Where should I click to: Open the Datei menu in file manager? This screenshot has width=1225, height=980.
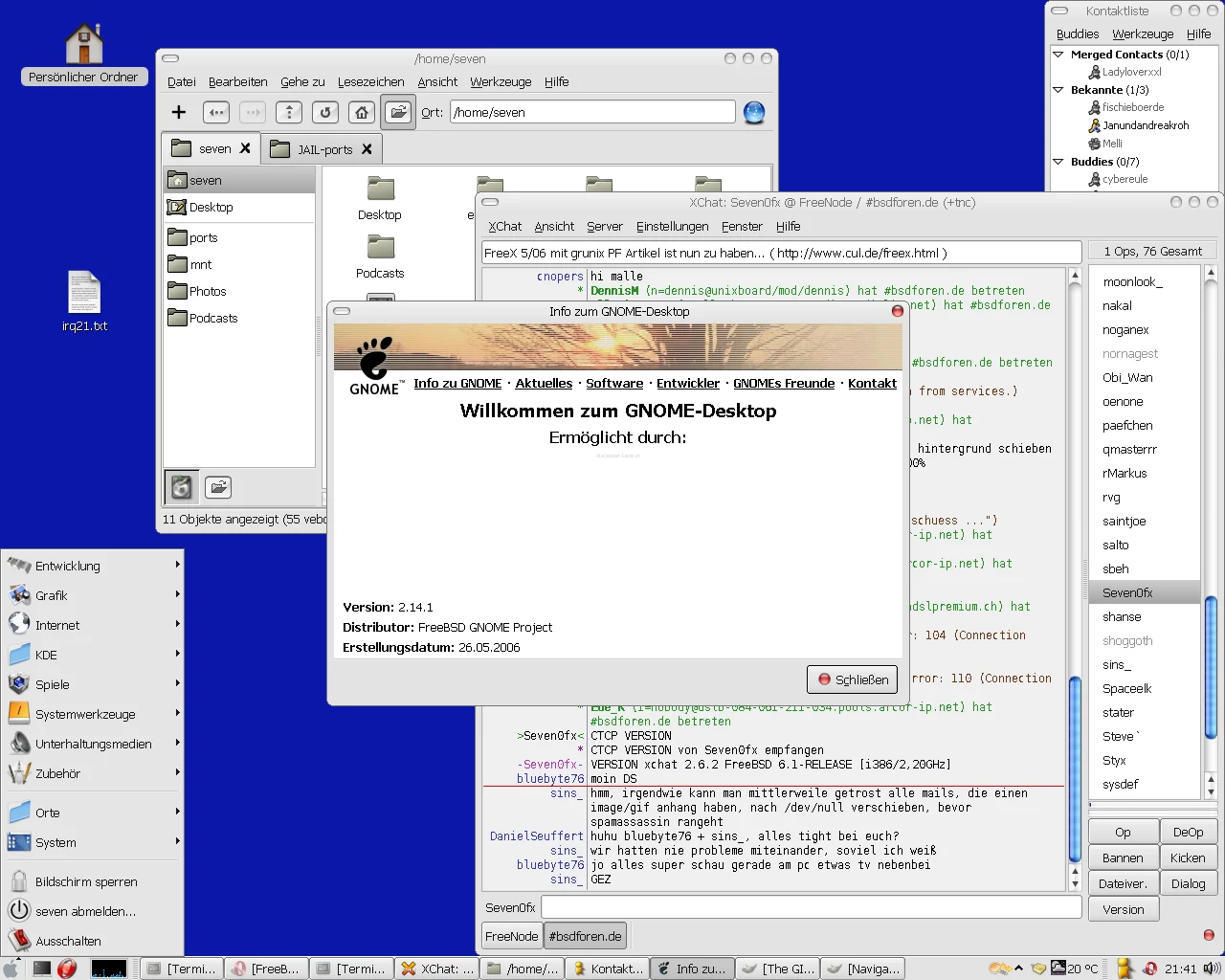coord(182,81)
